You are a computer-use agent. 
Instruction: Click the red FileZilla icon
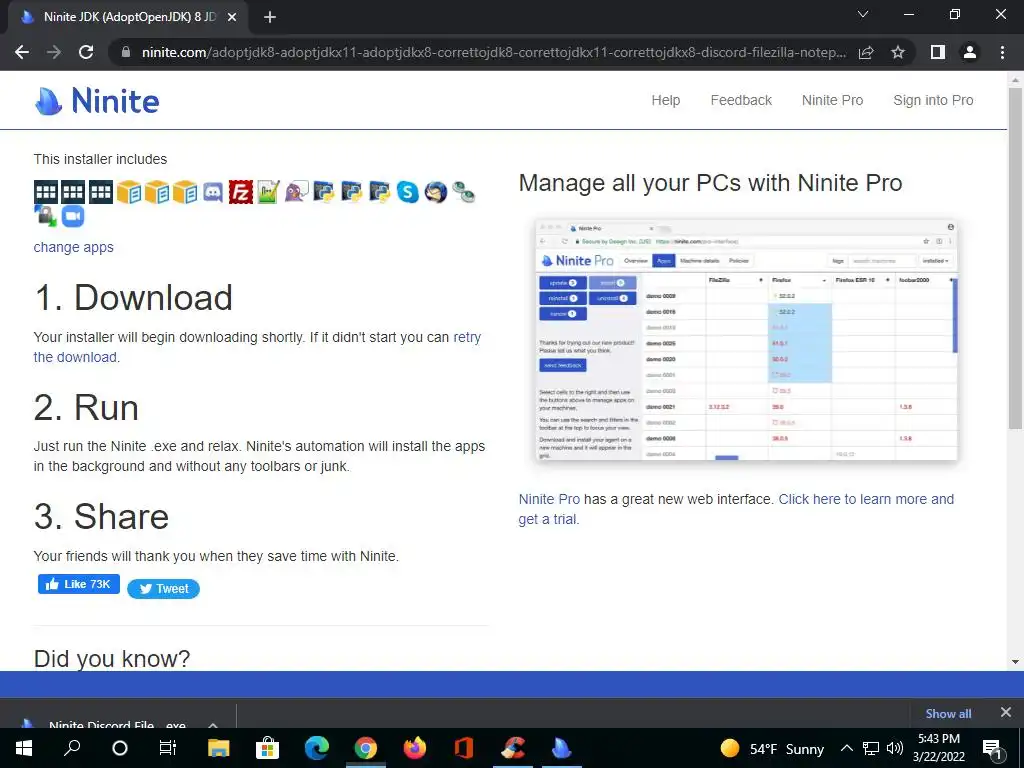click(241, 192)
